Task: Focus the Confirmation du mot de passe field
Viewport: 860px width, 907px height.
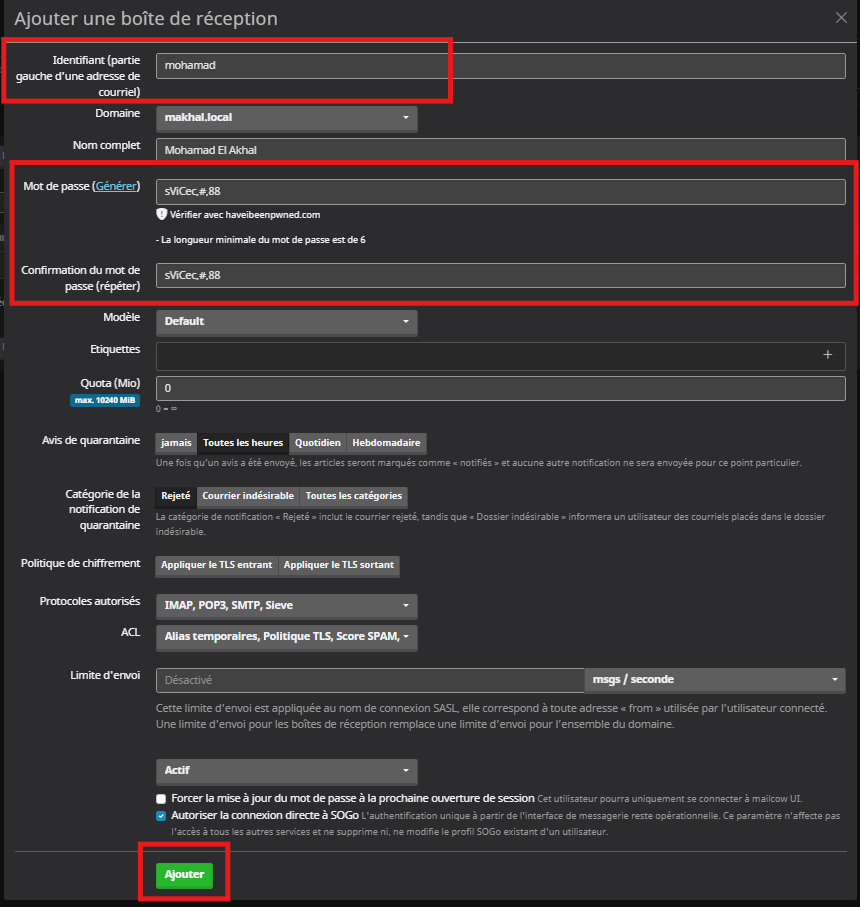Action: point(500,275)
